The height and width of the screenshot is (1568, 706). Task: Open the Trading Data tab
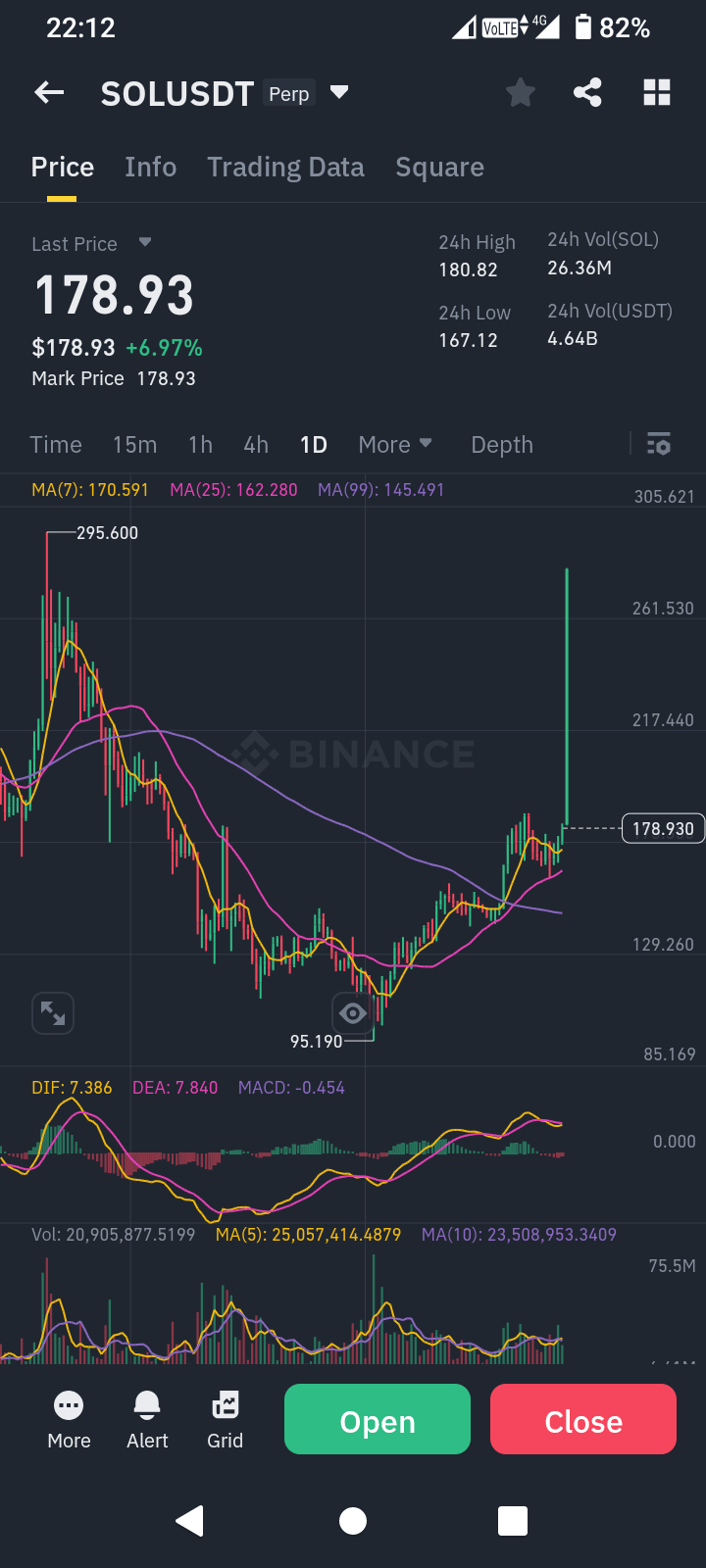pyautogui.click(x=285, y=167)
